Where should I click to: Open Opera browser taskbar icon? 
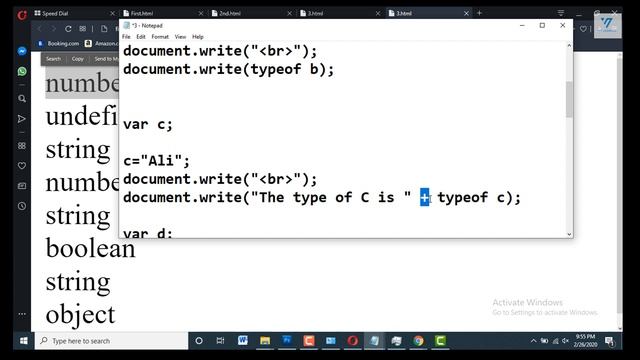(353, 340)
